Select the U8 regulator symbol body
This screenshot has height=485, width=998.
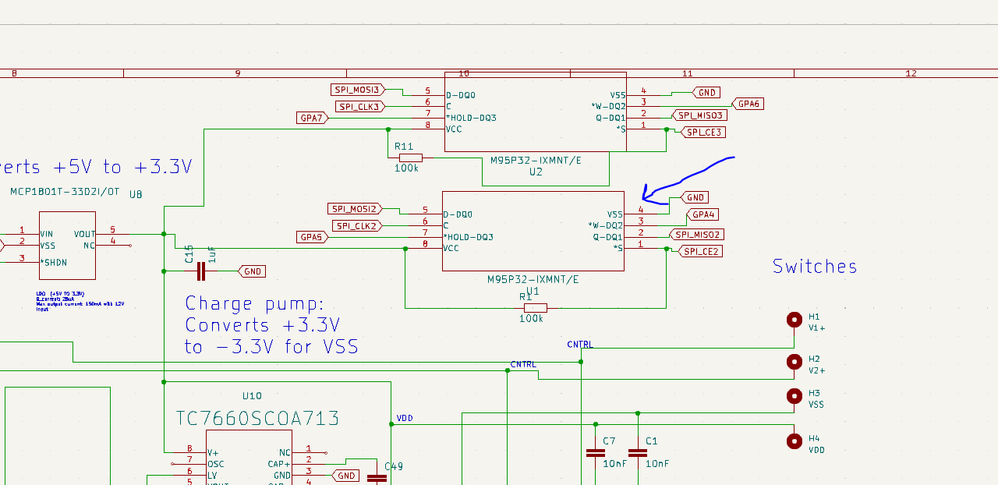coord(67,245)
